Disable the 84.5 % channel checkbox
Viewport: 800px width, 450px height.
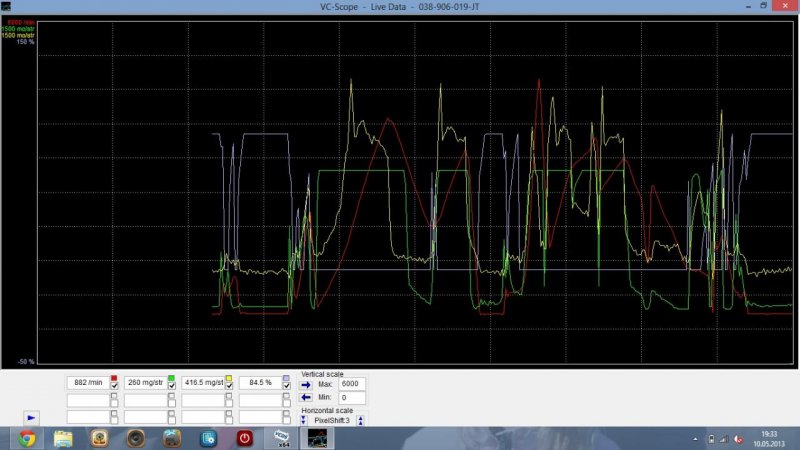tap(286, 385)
